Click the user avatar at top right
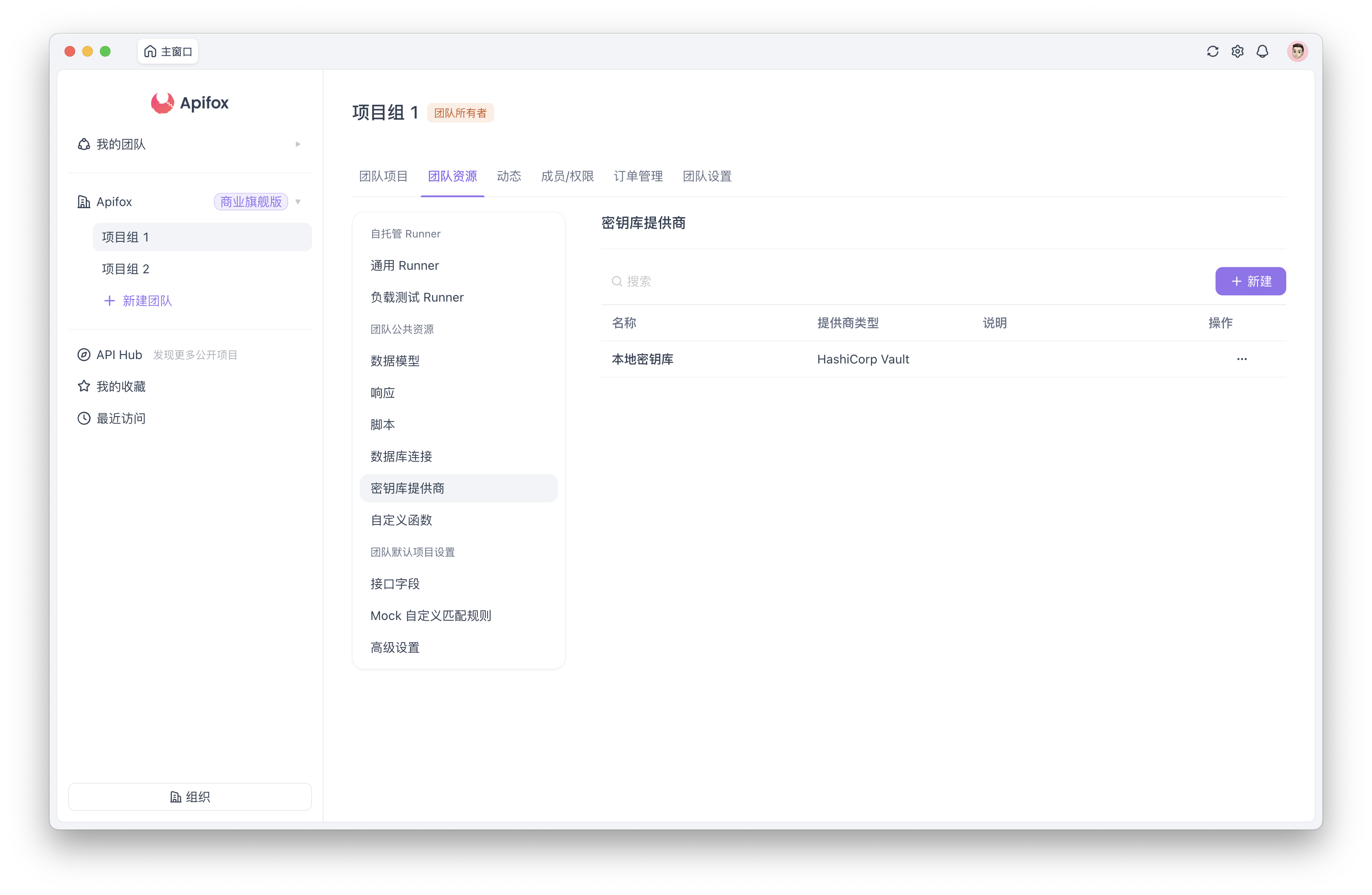Image resolution: width=1372 pixels, height=895 pixels. click(x=1297, y=51)
